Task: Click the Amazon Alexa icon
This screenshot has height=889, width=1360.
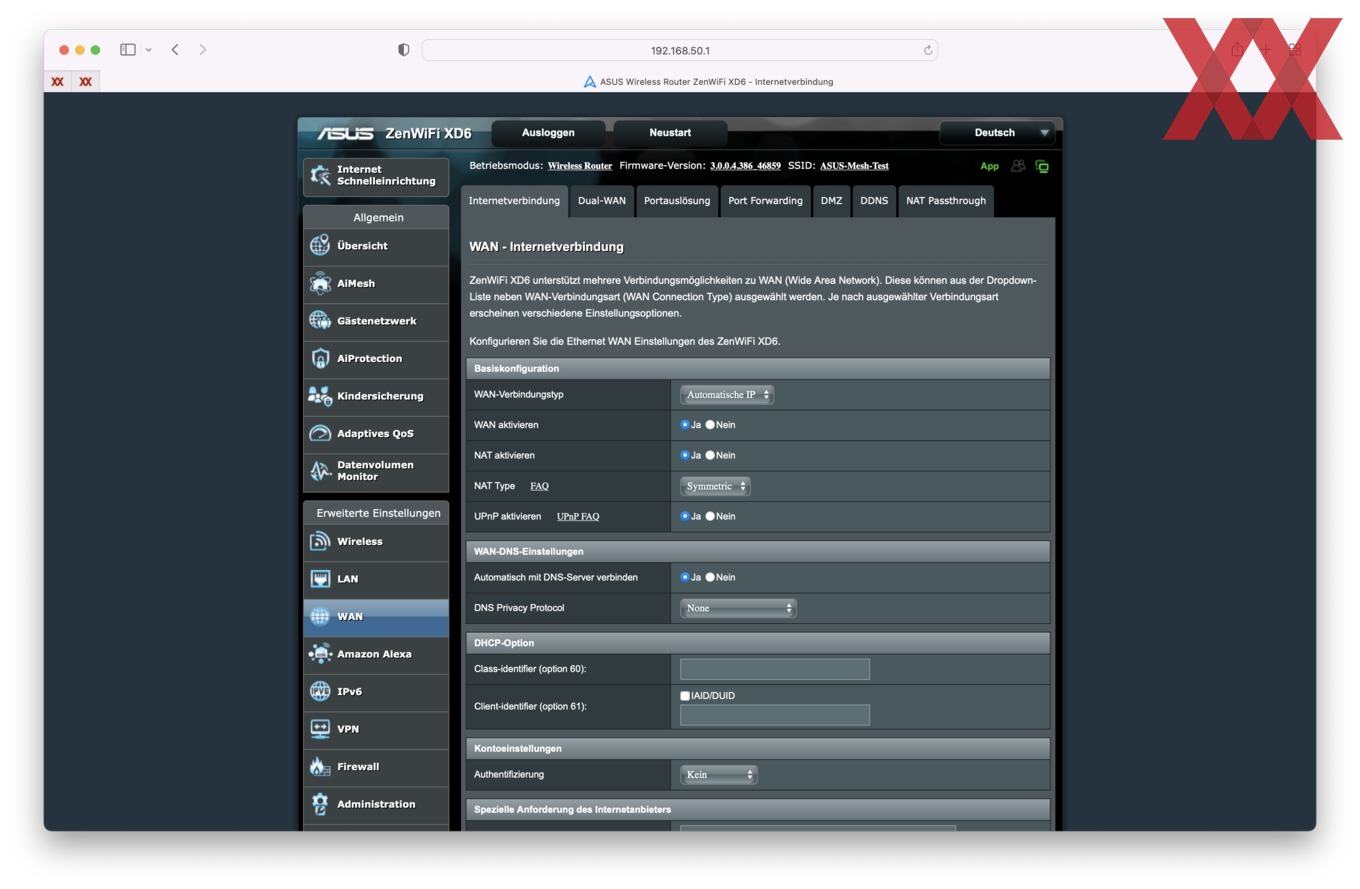Action: (x=320, y=654)
